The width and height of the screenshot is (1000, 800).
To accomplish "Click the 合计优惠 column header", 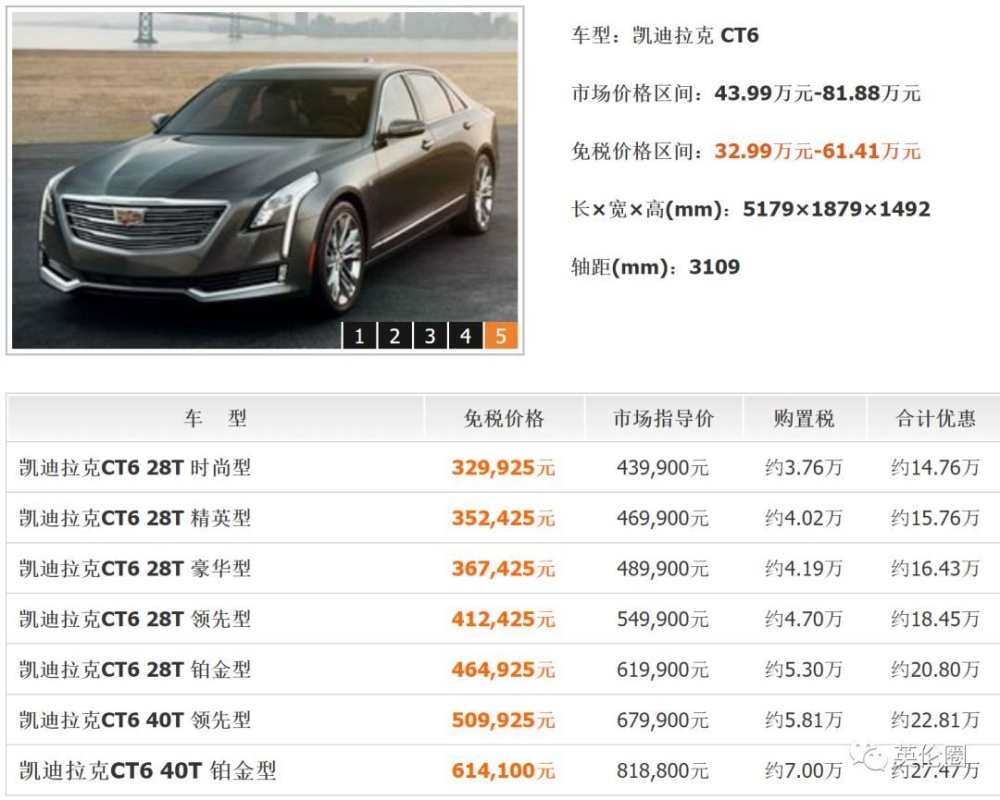I will click(x=935, y=419).
